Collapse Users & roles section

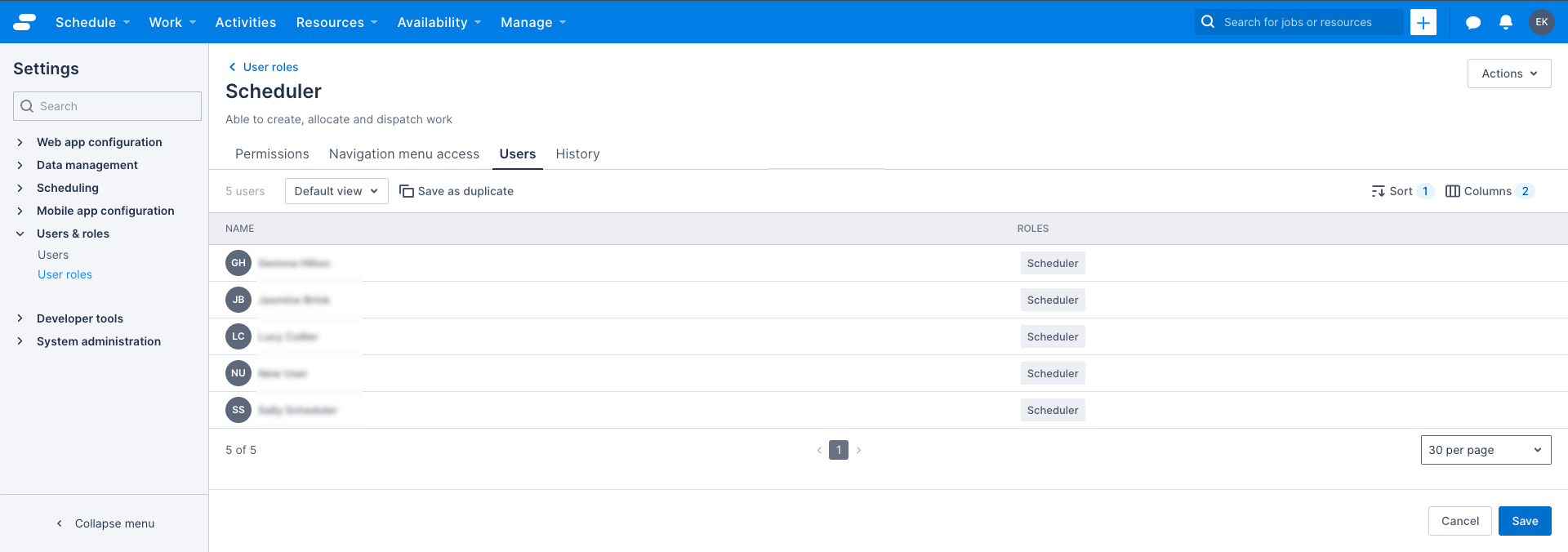[x=73, y=234]
